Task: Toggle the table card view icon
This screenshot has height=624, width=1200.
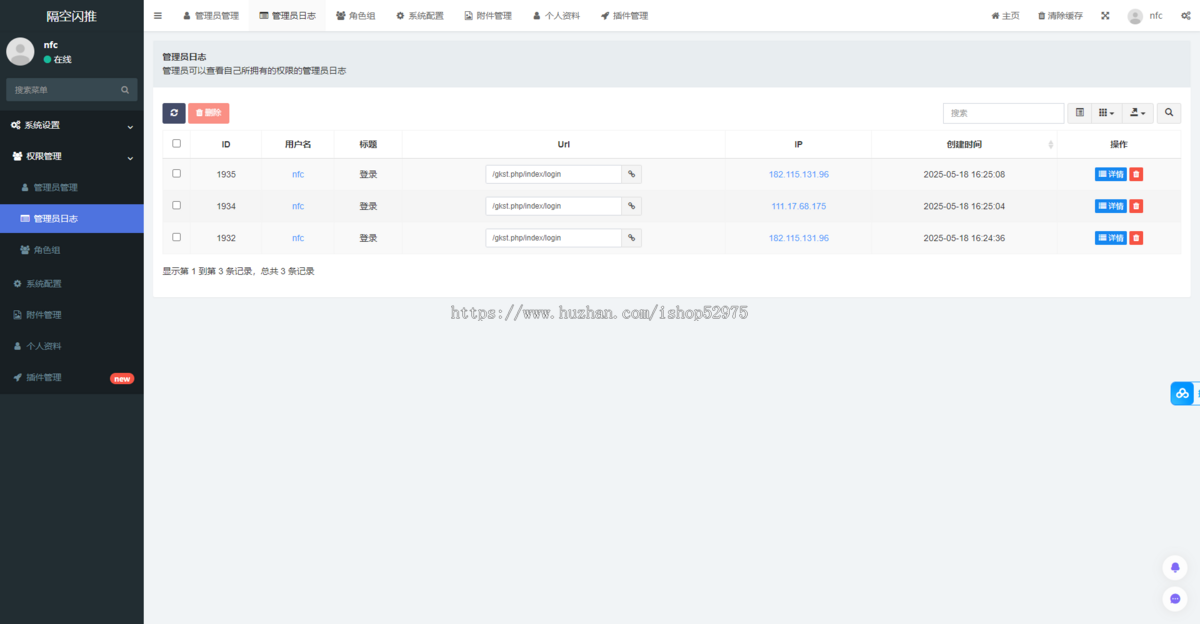Action: pos(1080,113)
